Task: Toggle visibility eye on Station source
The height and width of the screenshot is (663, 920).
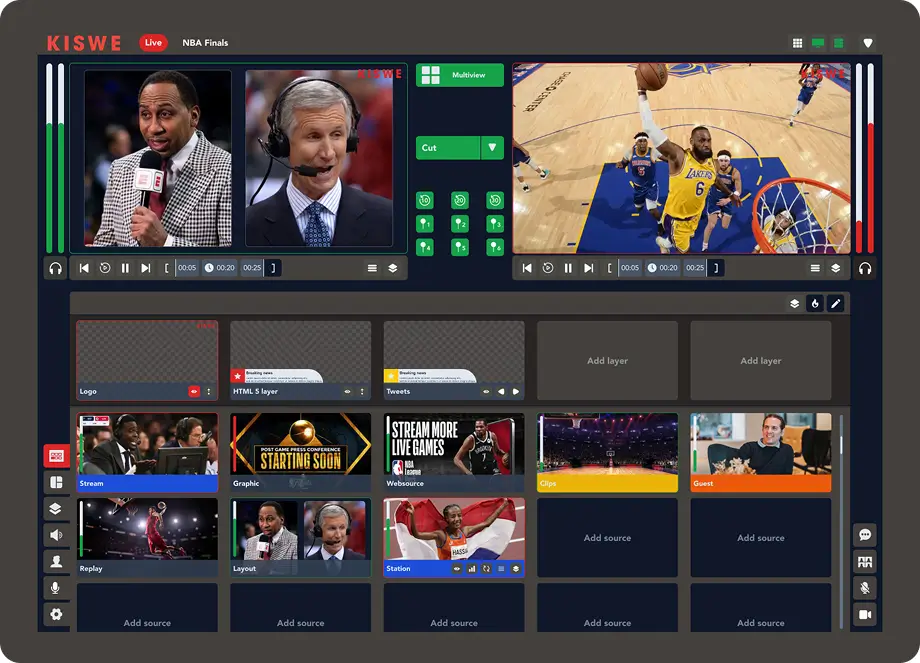Action: 456,569
